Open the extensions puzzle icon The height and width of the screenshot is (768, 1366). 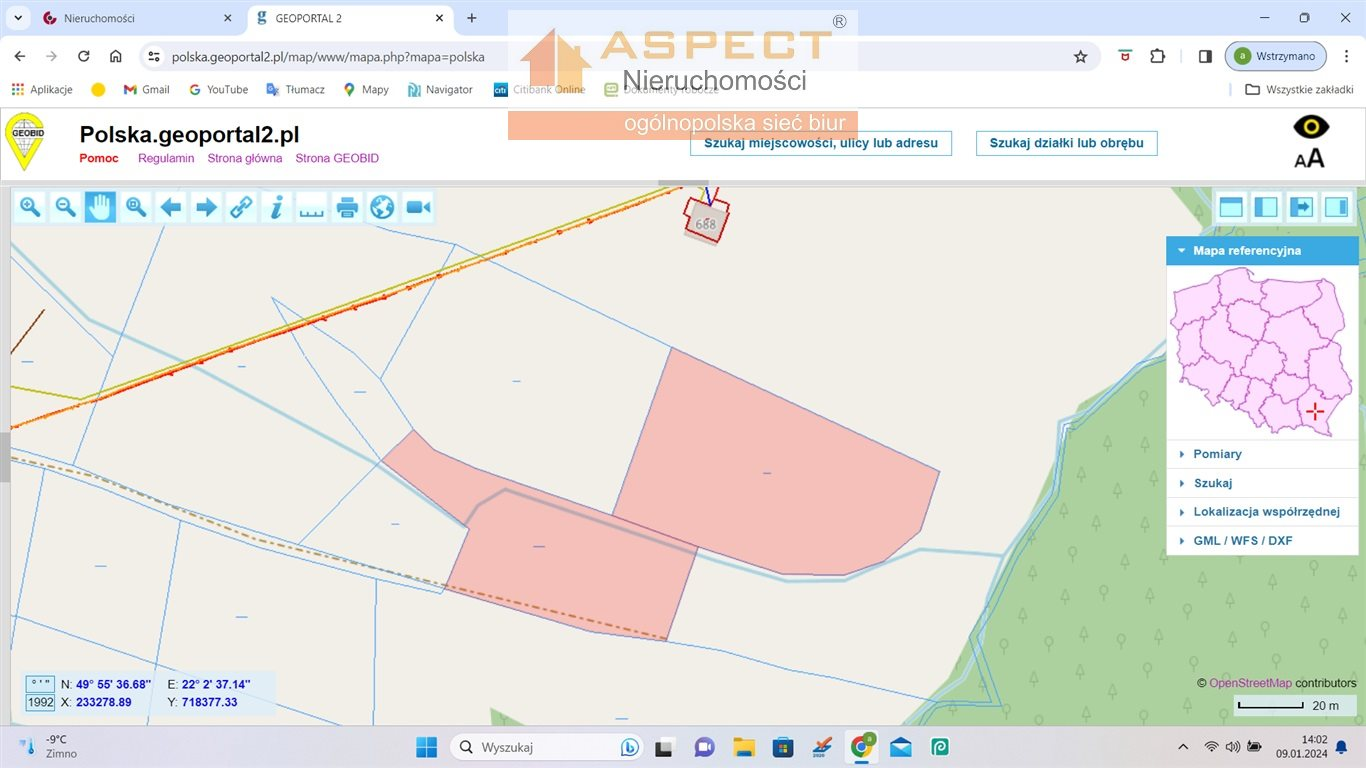[1157, 57]
